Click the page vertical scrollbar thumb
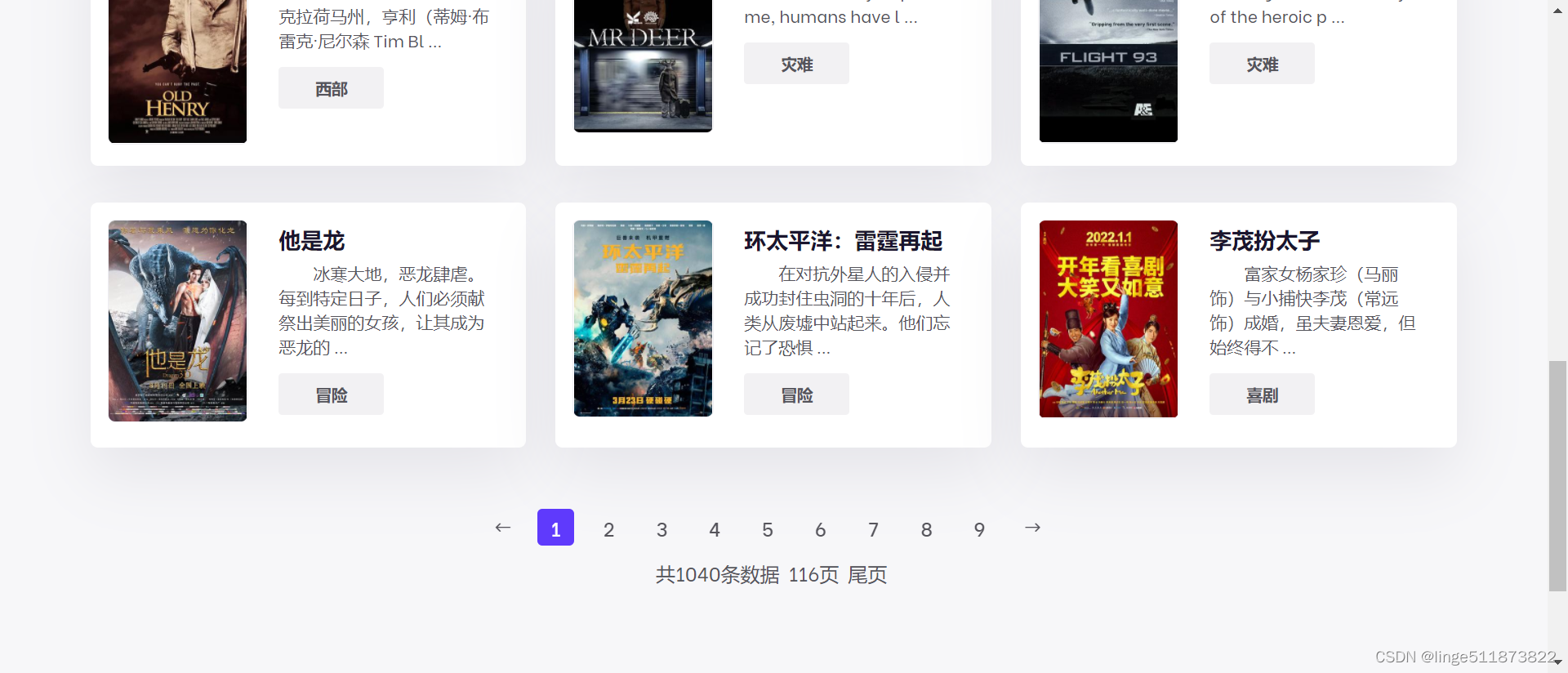 tap(1557, 475)
